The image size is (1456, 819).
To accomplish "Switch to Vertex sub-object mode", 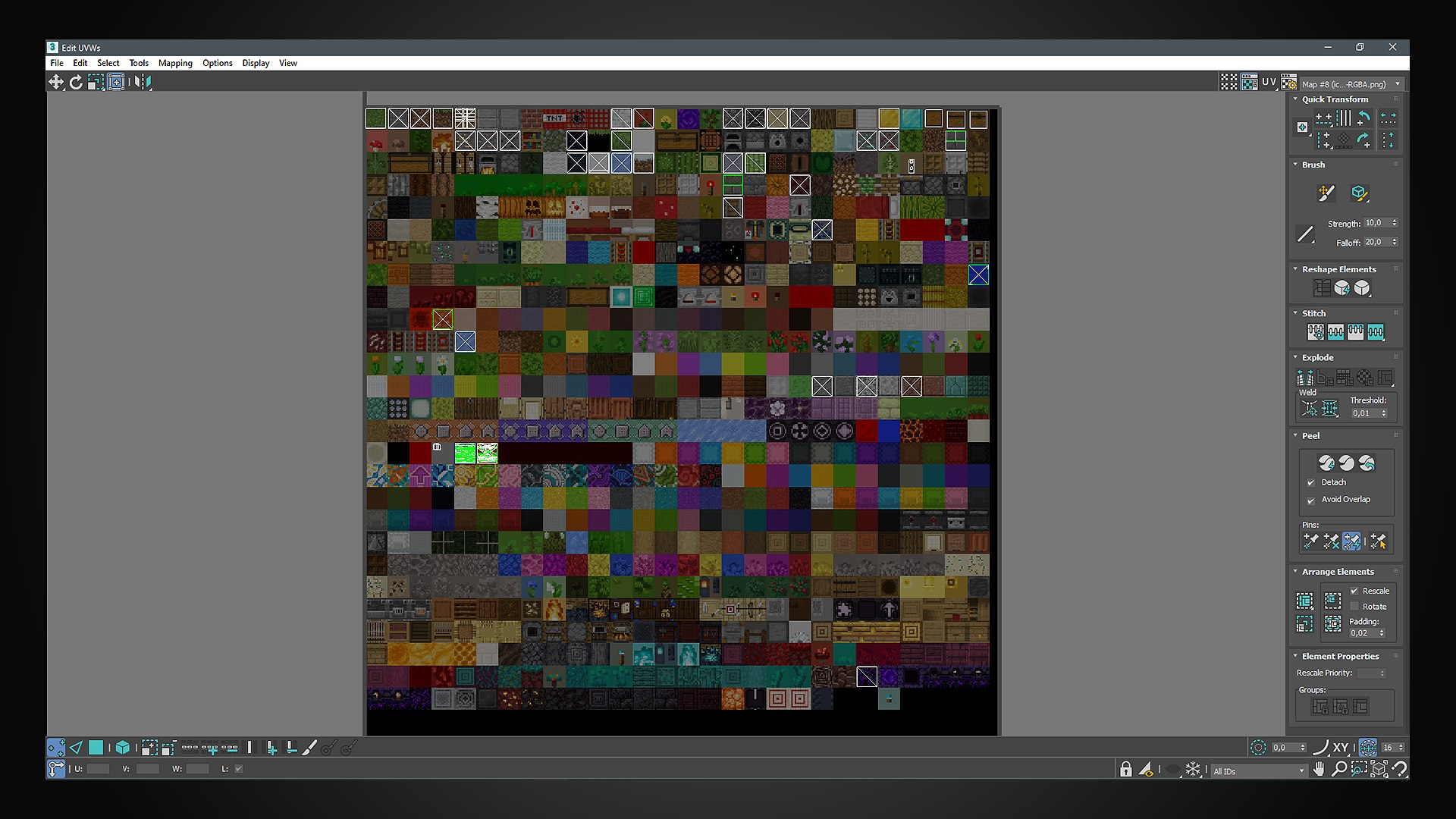I will pyautogui.click(x=56, y=748).
